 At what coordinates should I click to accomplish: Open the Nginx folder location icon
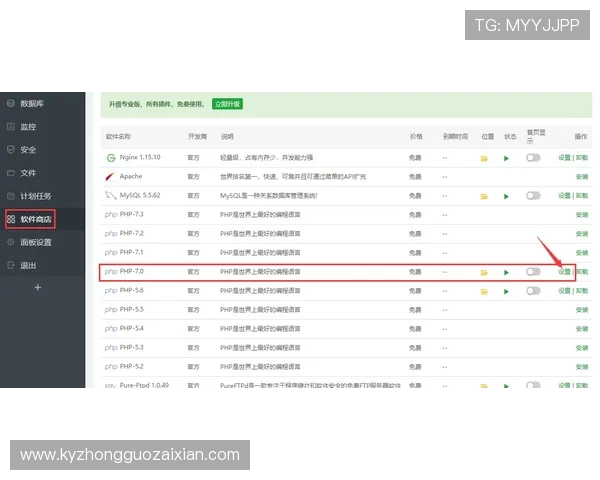pos(484,158)
